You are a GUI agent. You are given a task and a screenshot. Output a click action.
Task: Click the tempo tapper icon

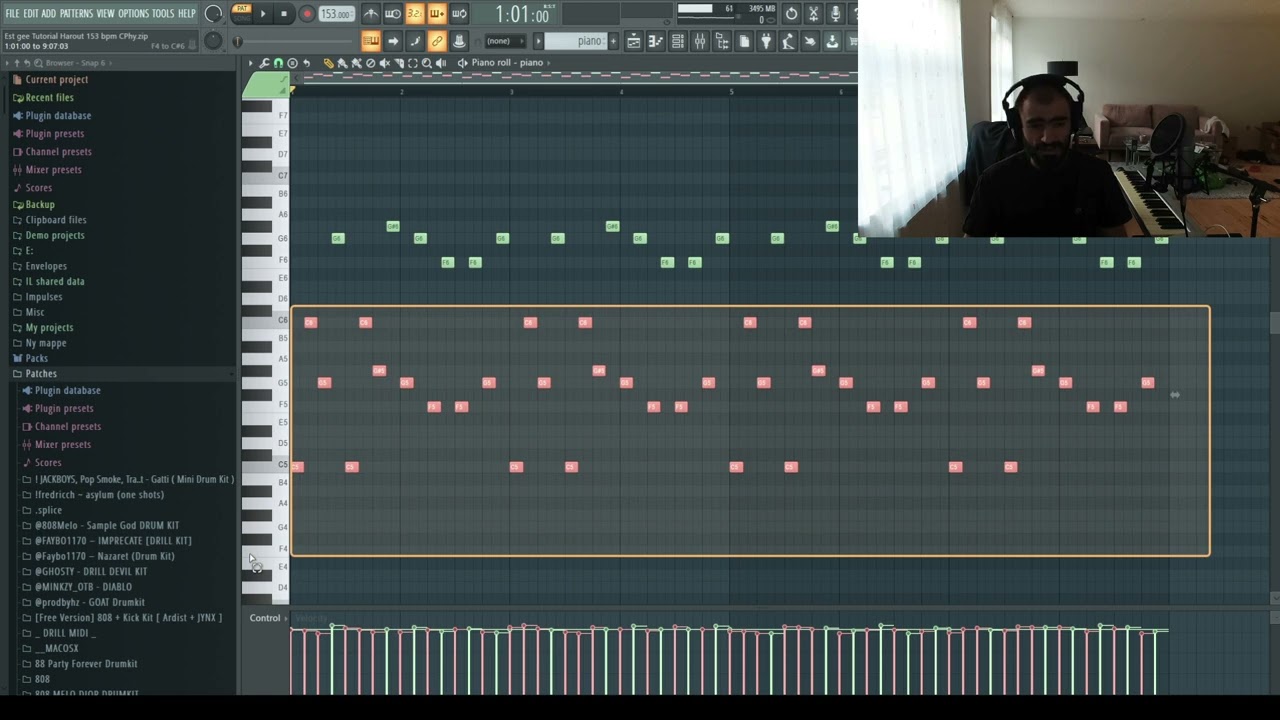click(788, 41)
